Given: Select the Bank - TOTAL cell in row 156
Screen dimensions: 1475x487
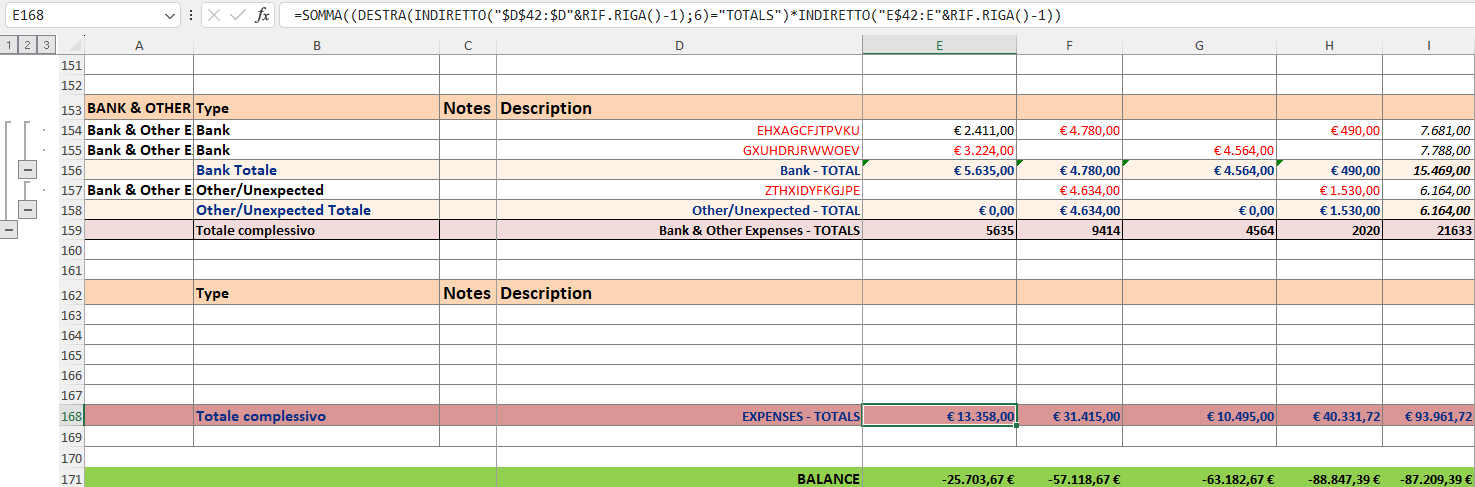Looking at the screenshot, I should click(679, 170).
